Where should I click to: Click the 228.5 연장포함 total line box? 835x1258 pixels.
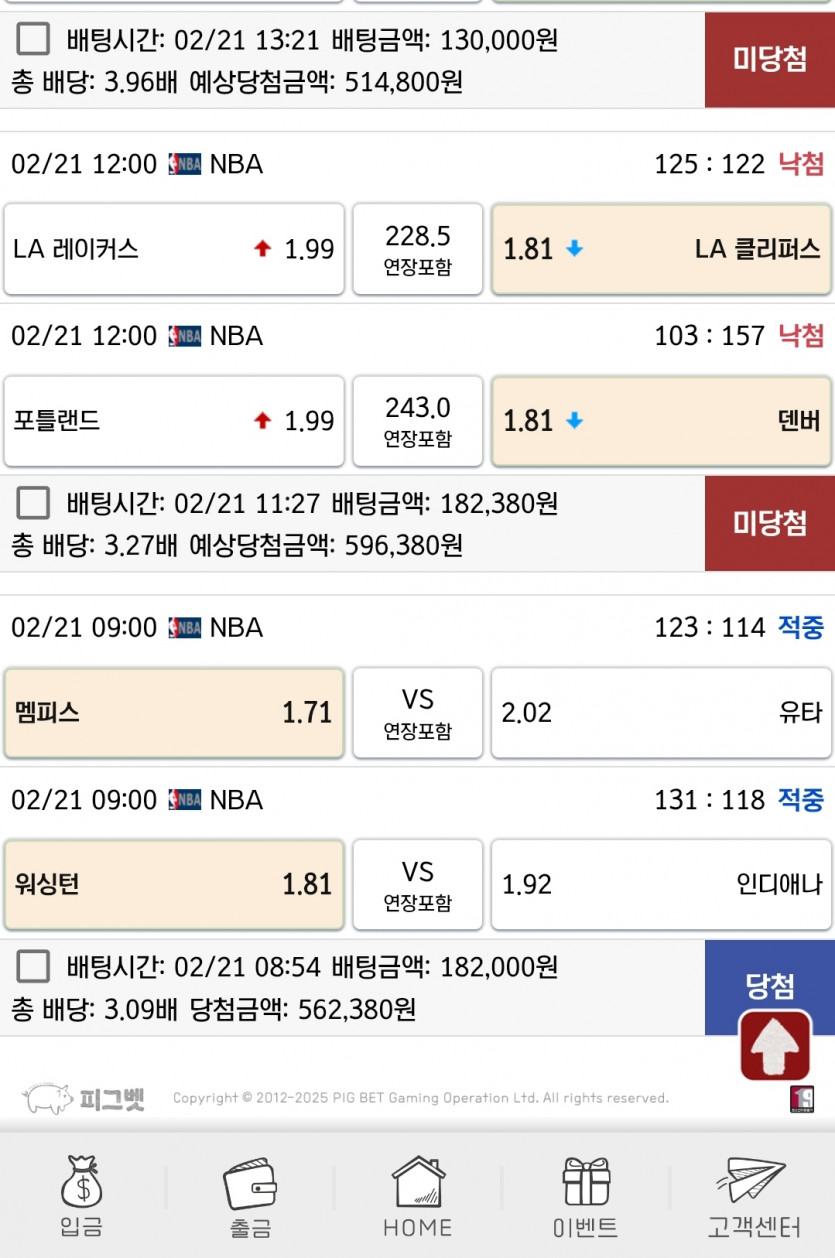tap(418, 249)
